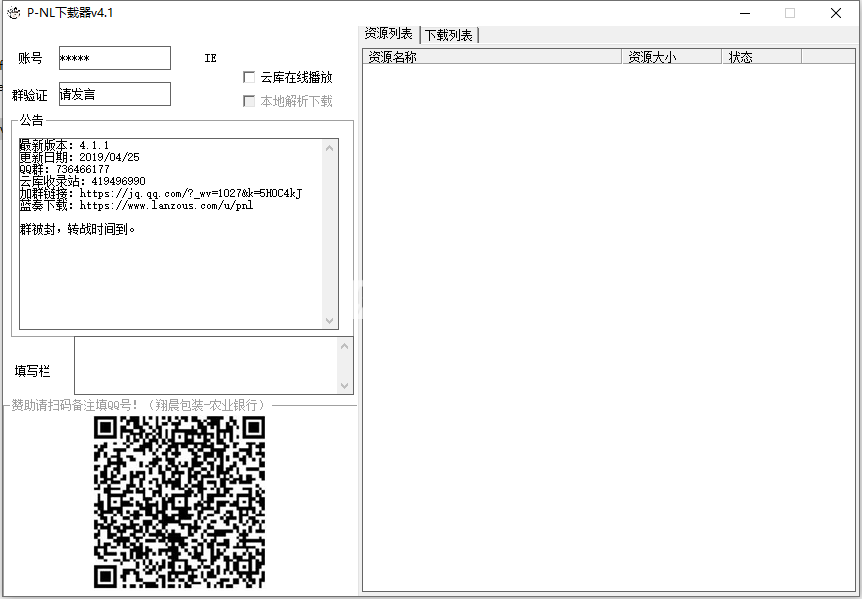Close the P-NL下载器 window

pyautogui.click(x=836, y=13)
